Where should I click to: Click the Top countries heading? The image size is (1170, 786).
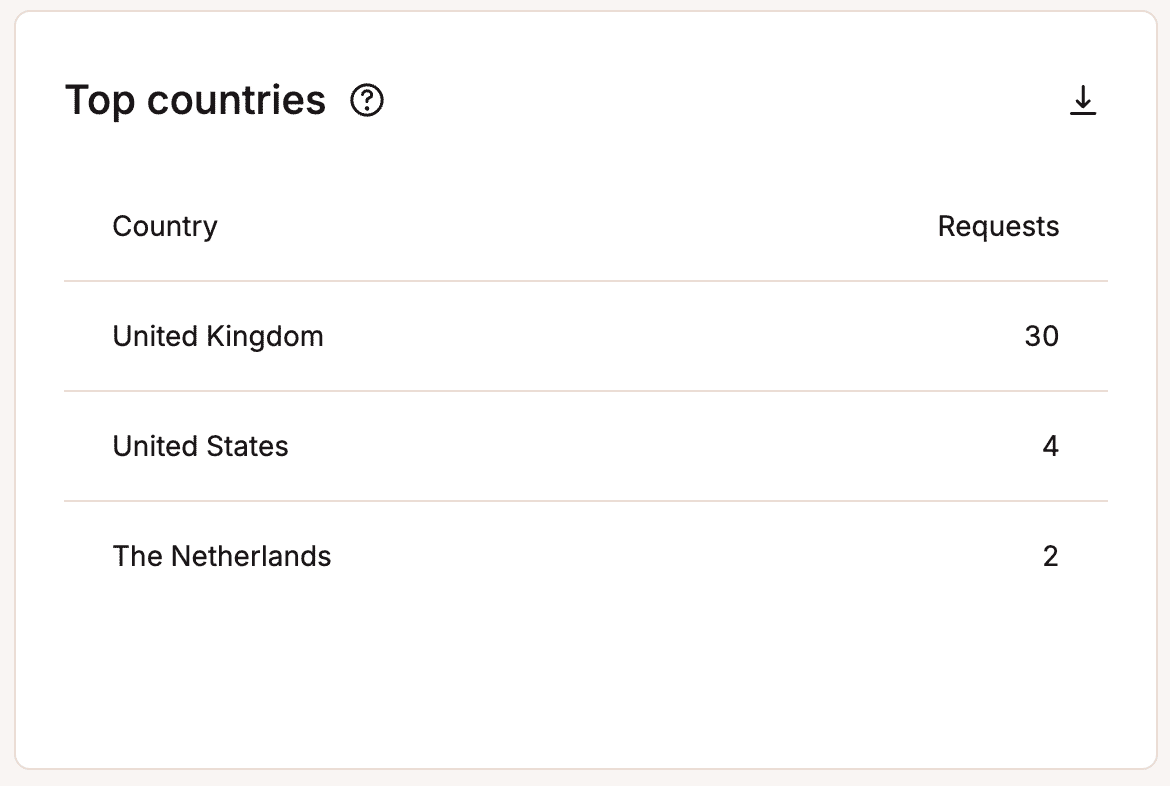[195, 100]
